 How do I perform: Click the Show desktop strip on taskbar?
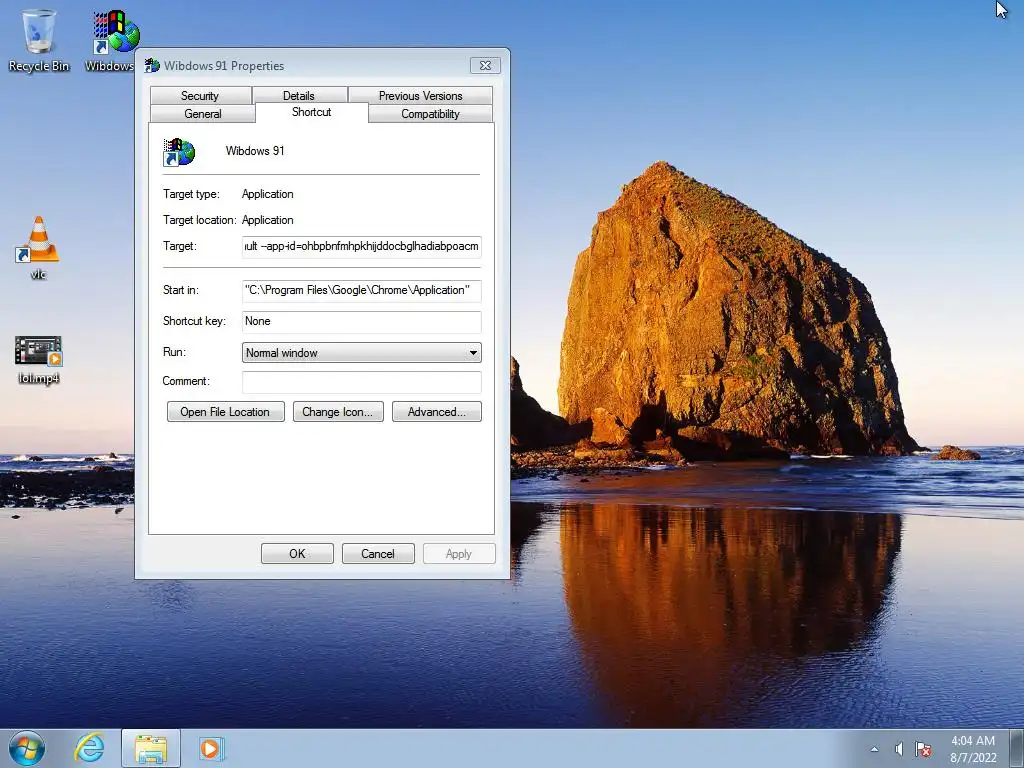pyautogui.click(x=1017, y=749)
